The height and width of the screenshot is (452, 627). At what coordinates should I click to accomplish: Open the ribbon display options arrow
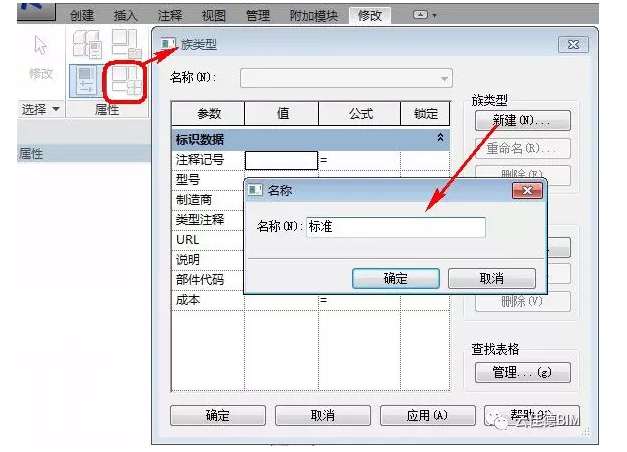(435, 16)
